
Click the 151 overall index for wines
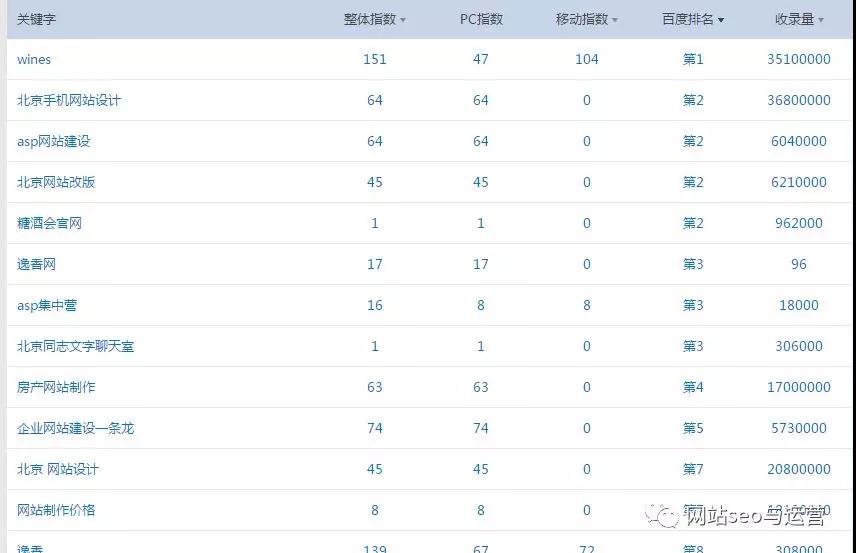374,59
